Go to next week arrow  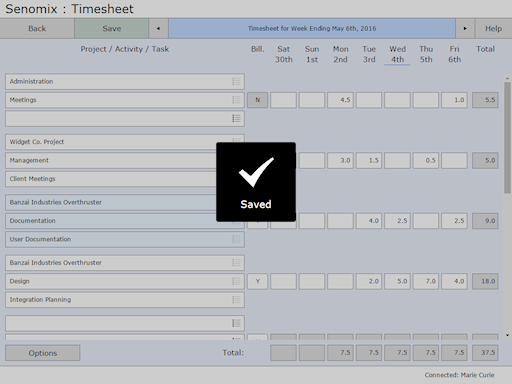coord(465,28)
